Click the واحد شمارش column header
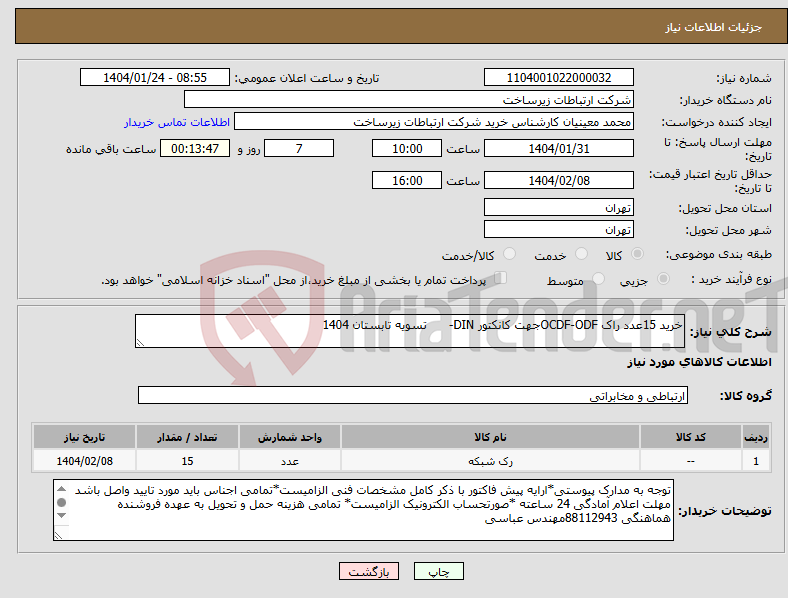This screenshot has height=598, width=788. [289, 437]
